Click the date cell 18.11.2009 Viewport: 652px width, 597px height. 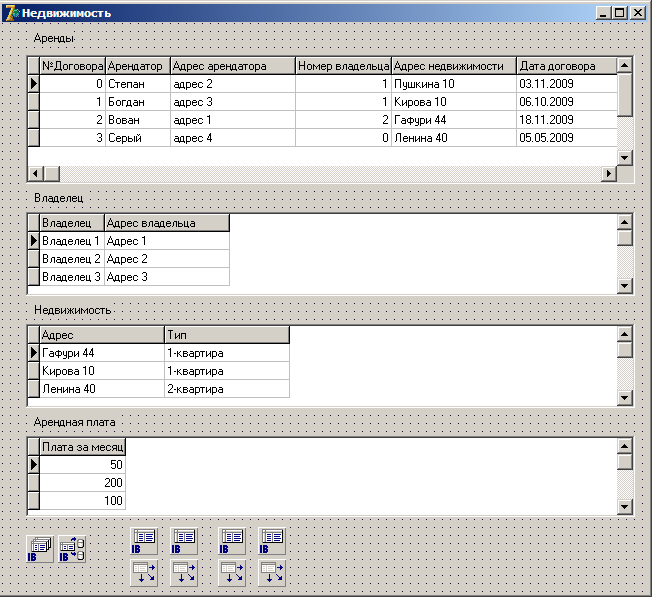(x=566, y=120)
